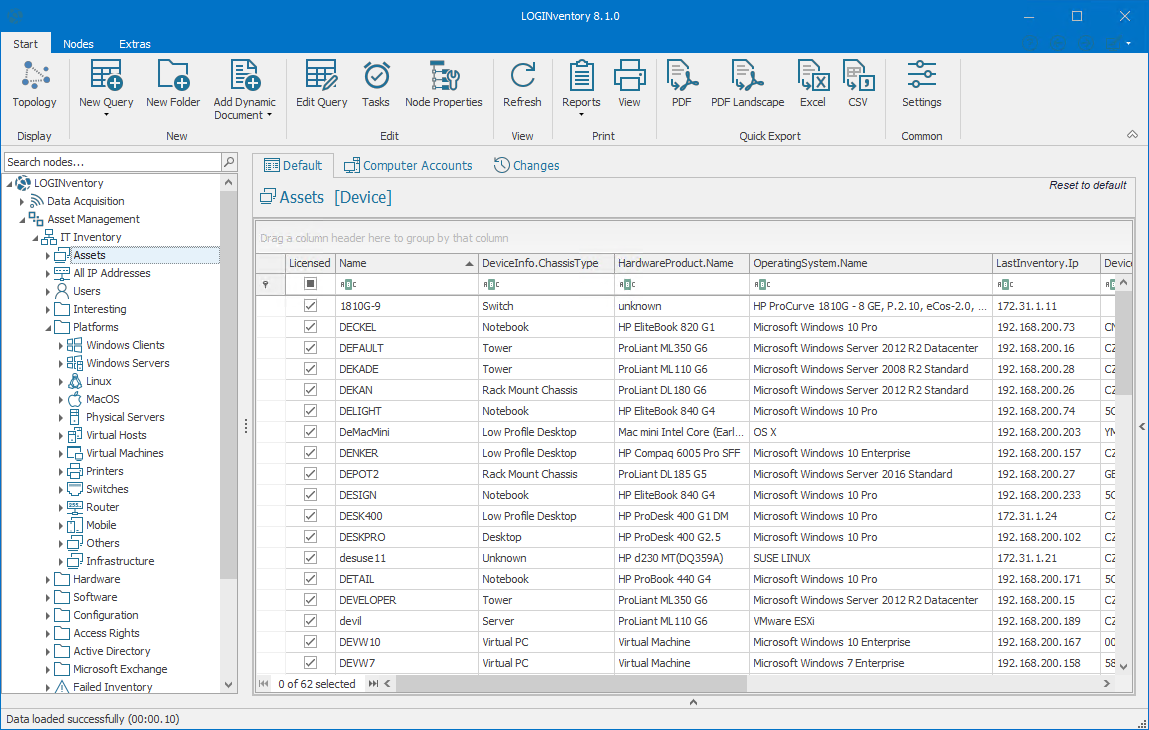Refresh the current view
Screen dimensions: 1149x730
[522, 84]
